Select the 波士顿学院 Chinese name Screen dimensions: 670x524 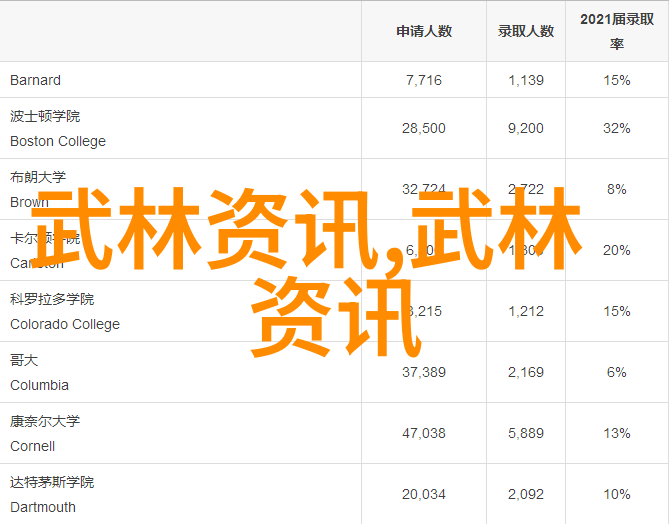tap(45, 116)
